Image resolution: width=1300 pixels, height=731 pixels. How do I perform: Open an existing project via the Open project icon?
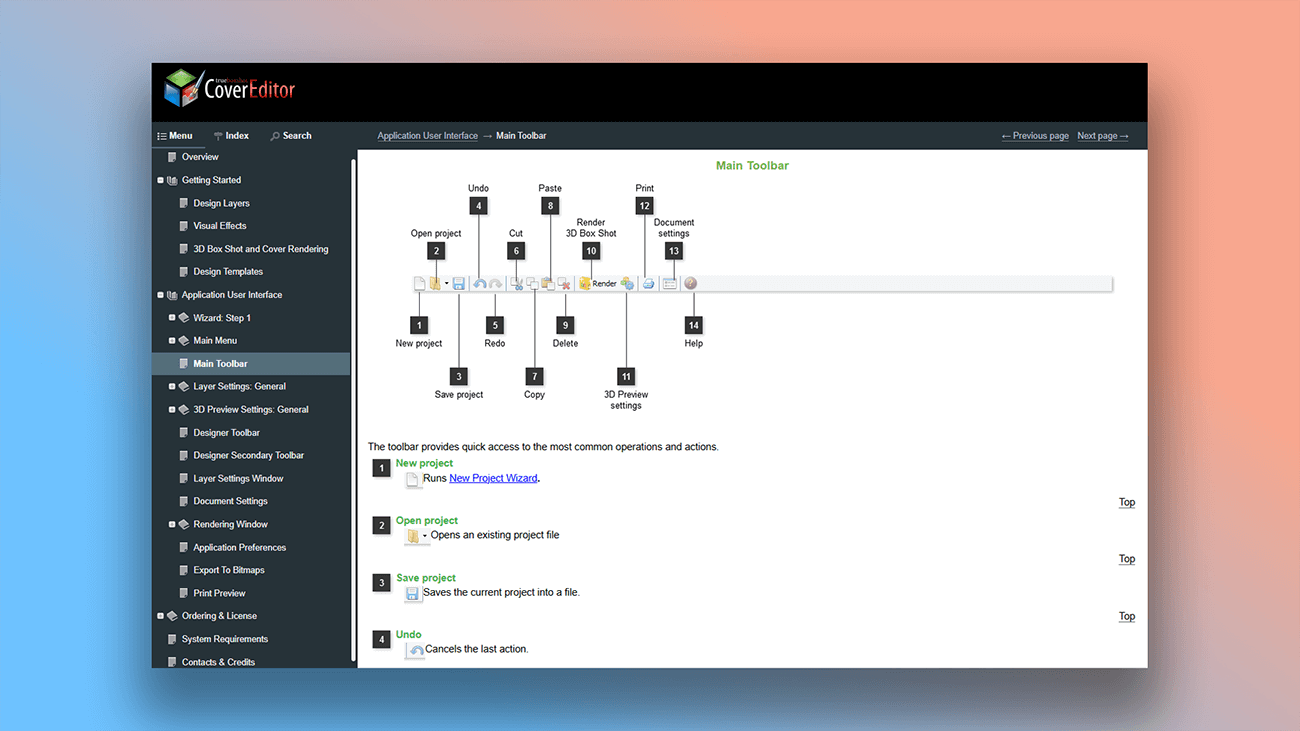point(437,283)
